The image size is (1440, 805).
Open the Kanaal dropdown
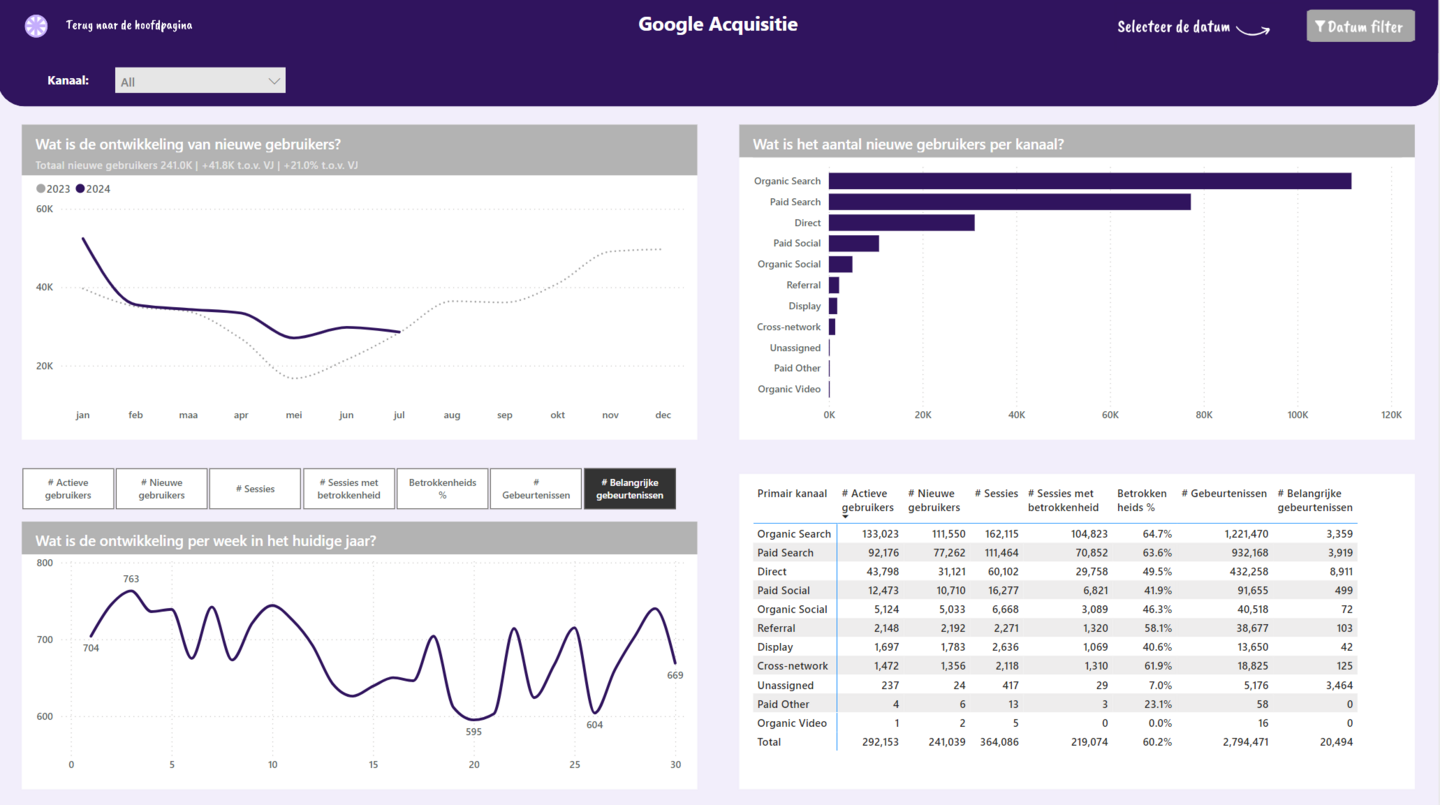click(x=200, y=81)
